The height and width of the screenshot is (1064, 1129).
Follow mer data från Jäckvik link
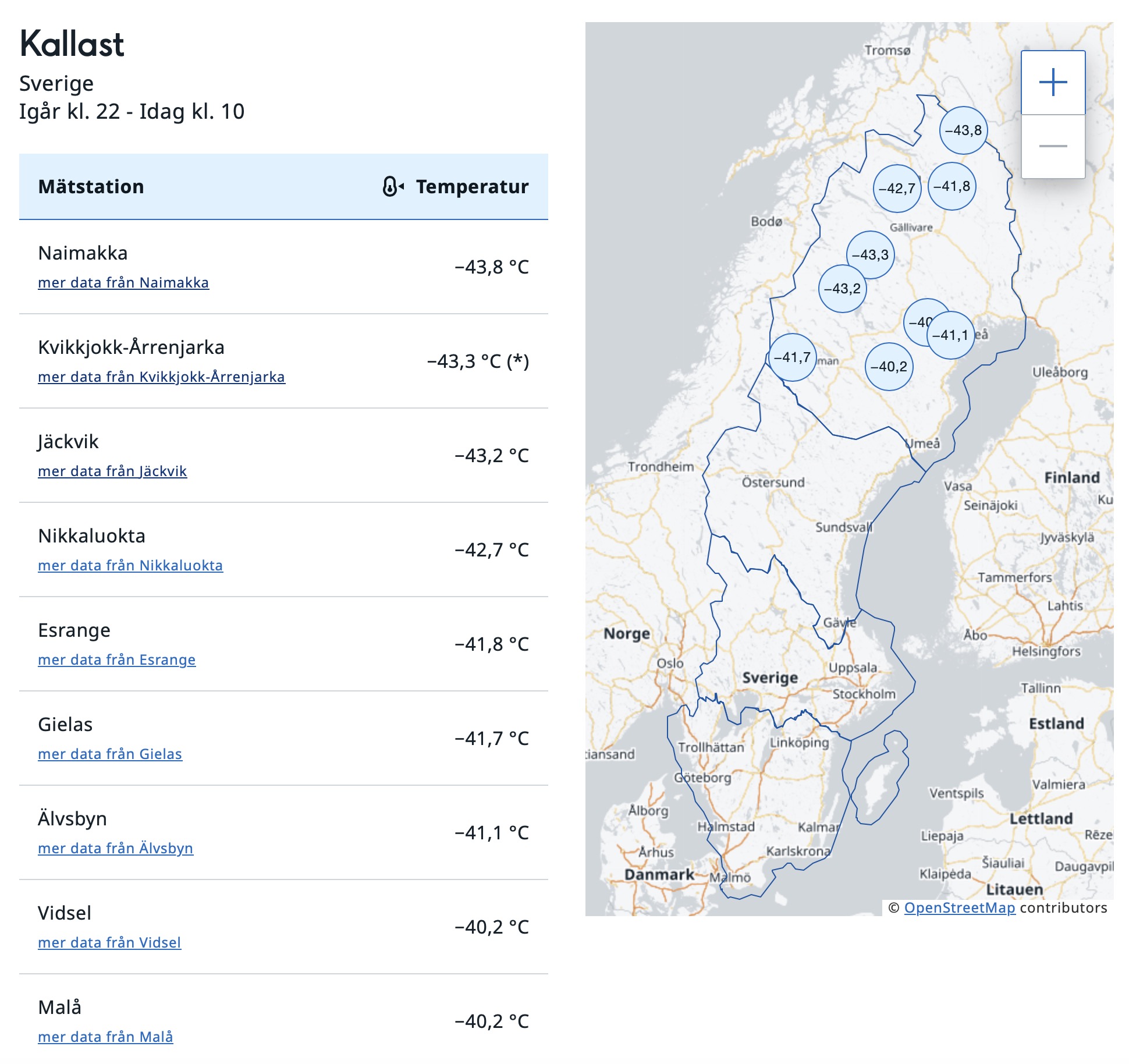click(112, 471)
